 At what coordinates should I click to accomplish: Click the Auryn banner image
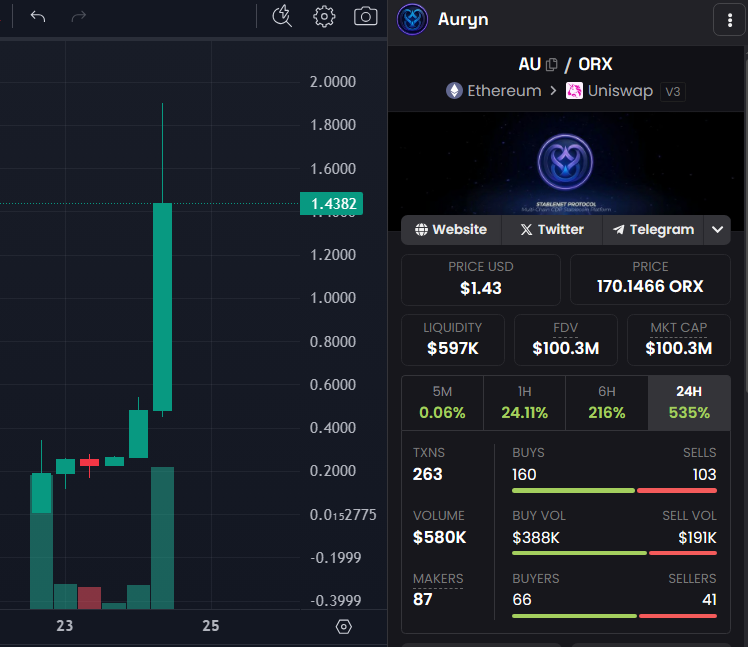[566, 163]
